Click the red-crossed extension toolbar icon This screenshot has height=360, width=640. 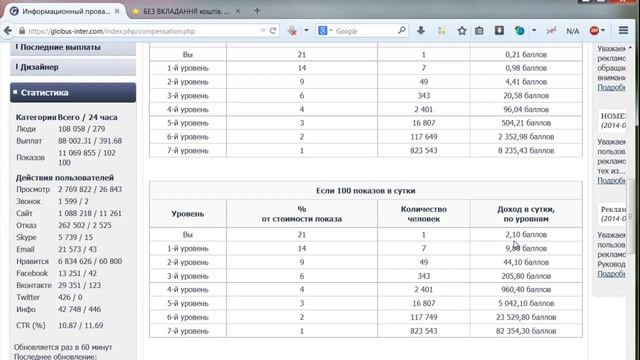pyautogui.click(x=292, y=31)
